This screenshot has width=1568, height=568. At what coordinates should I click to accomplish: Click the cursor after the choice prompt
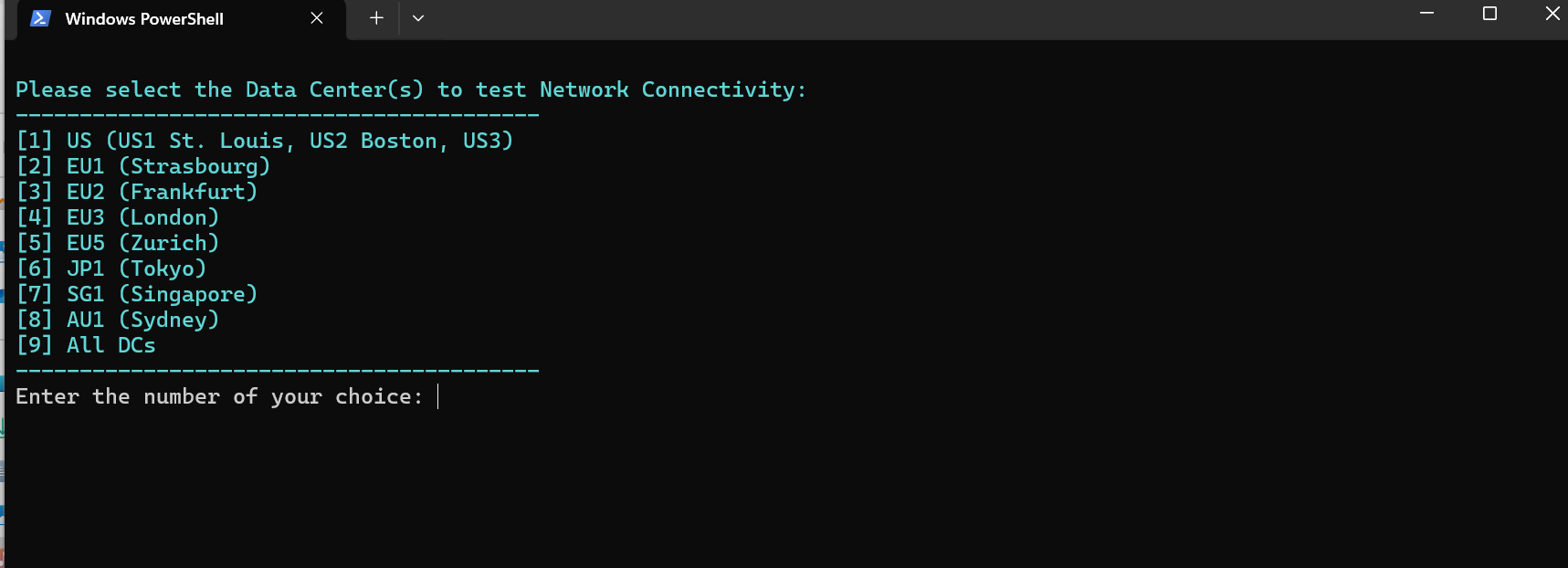438,396
